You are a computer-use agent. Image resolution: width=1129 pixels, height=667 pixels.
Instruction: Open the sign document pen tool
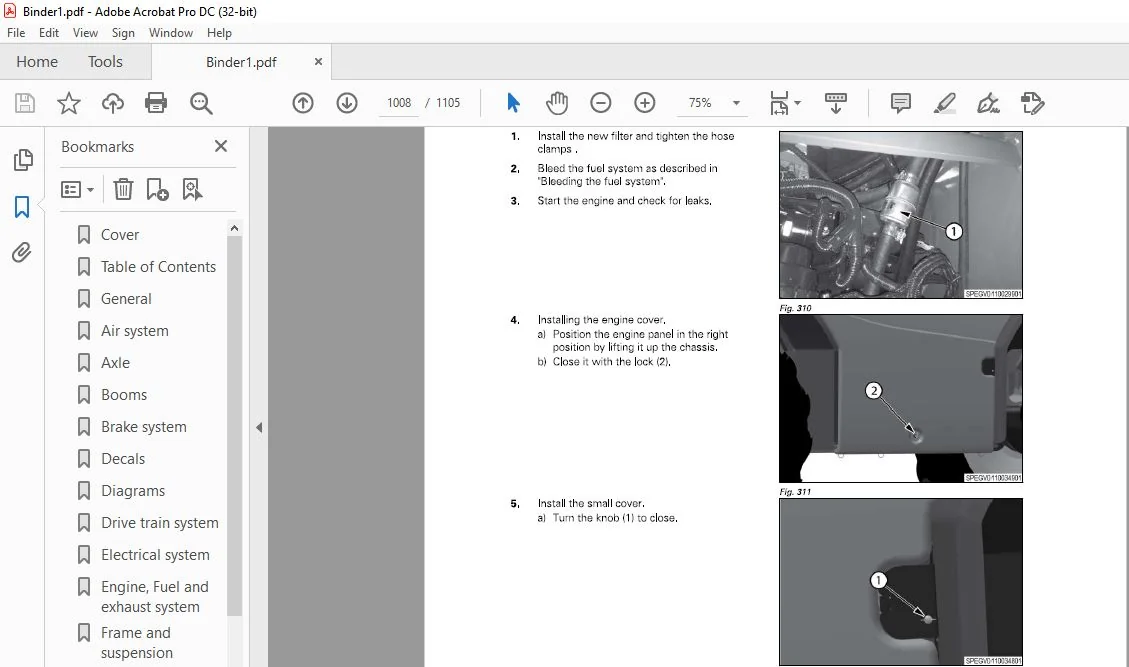coord(988,103)
